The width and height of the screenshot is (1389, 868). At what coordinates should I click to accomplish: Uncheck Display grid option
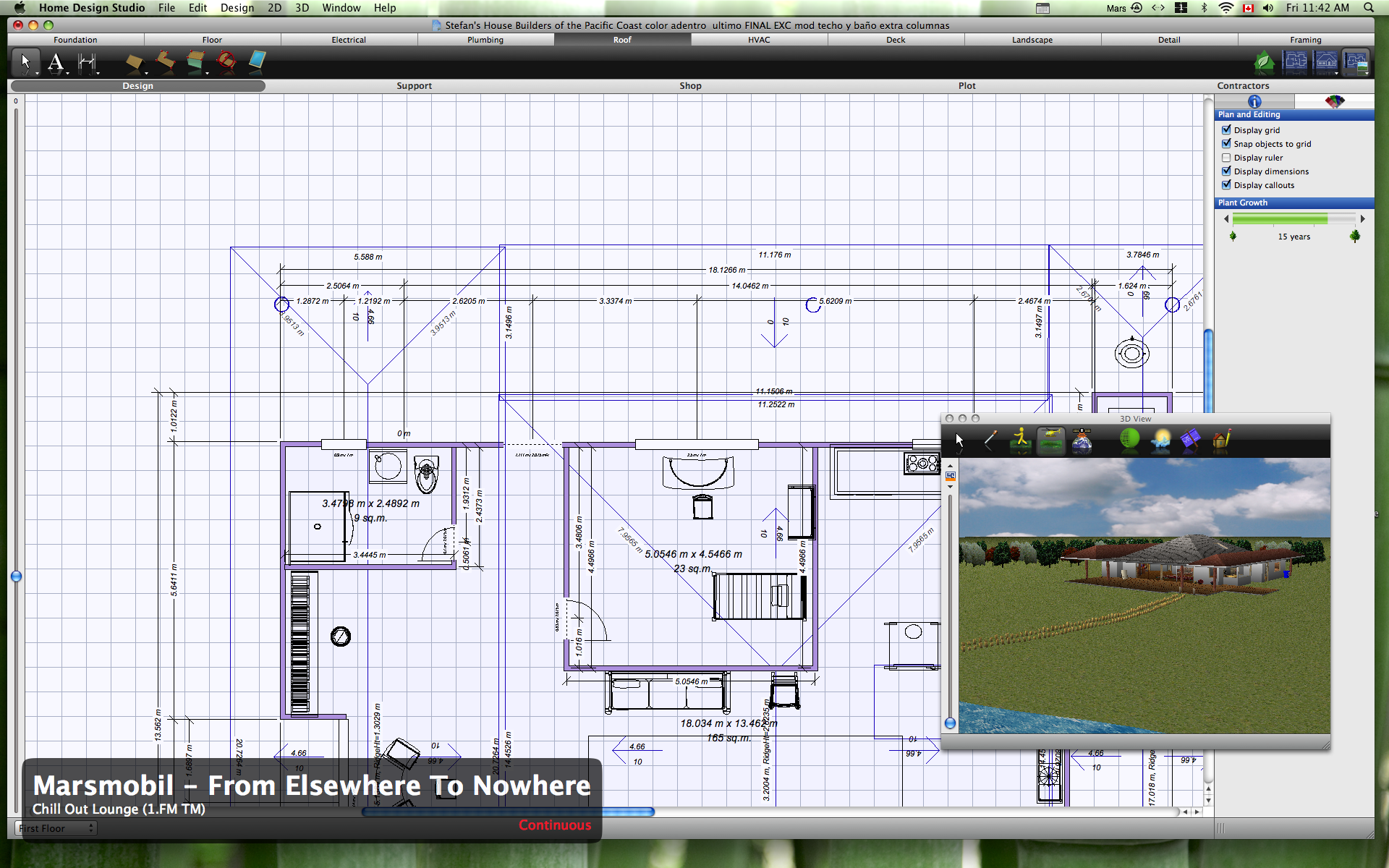coord(1226,130)
